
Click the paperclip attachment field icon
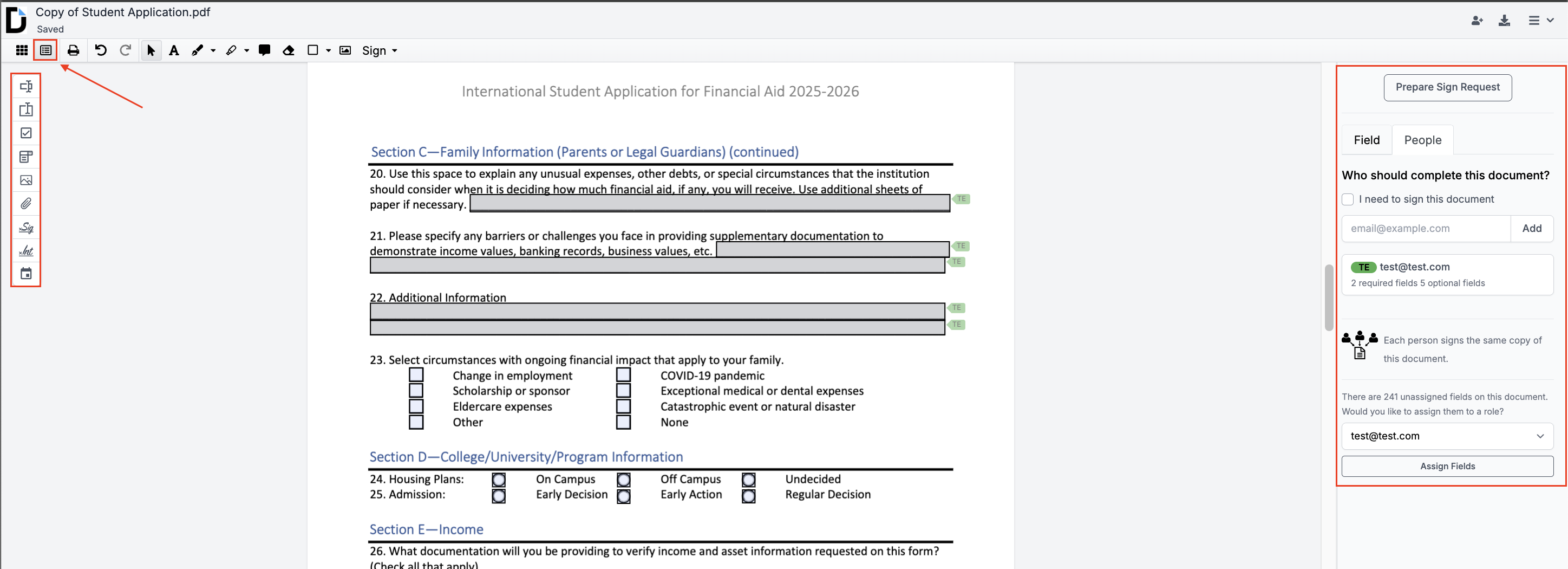(26, 203)
